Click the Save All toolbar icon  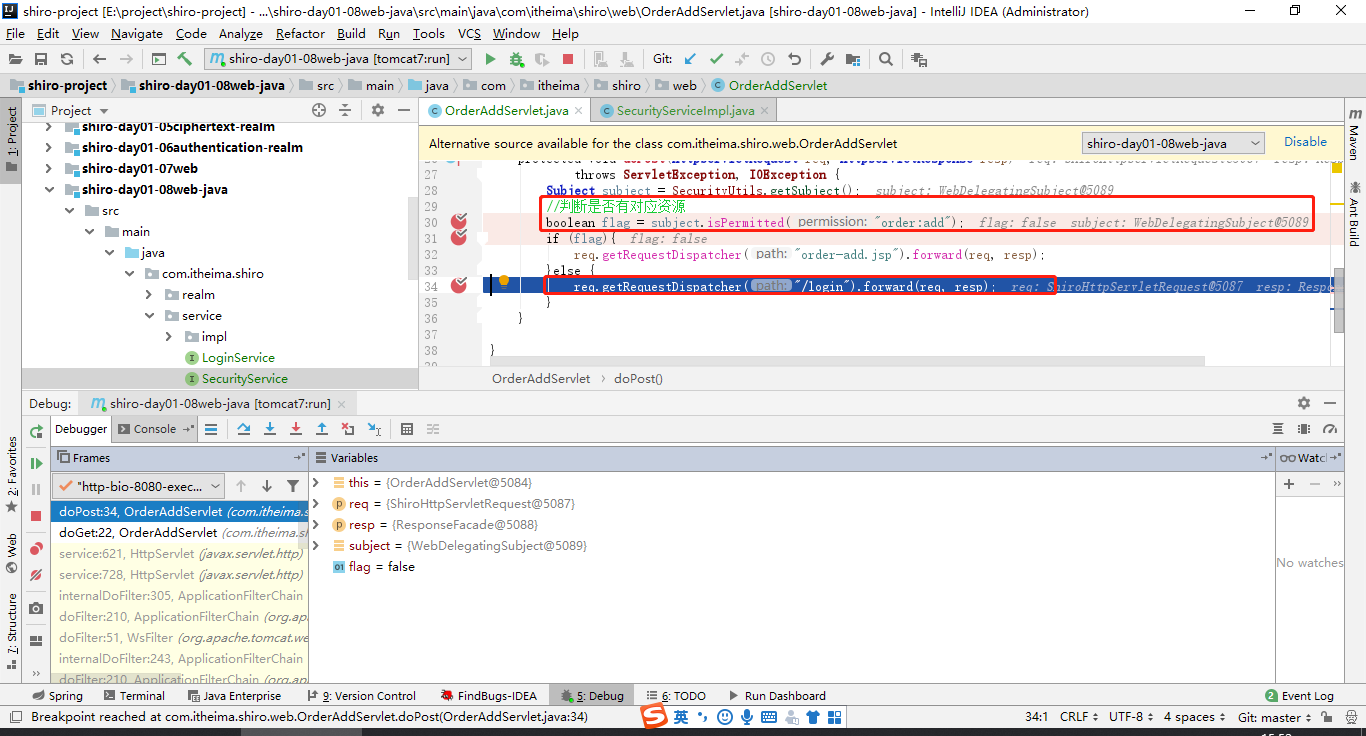[x=41, y=59]
